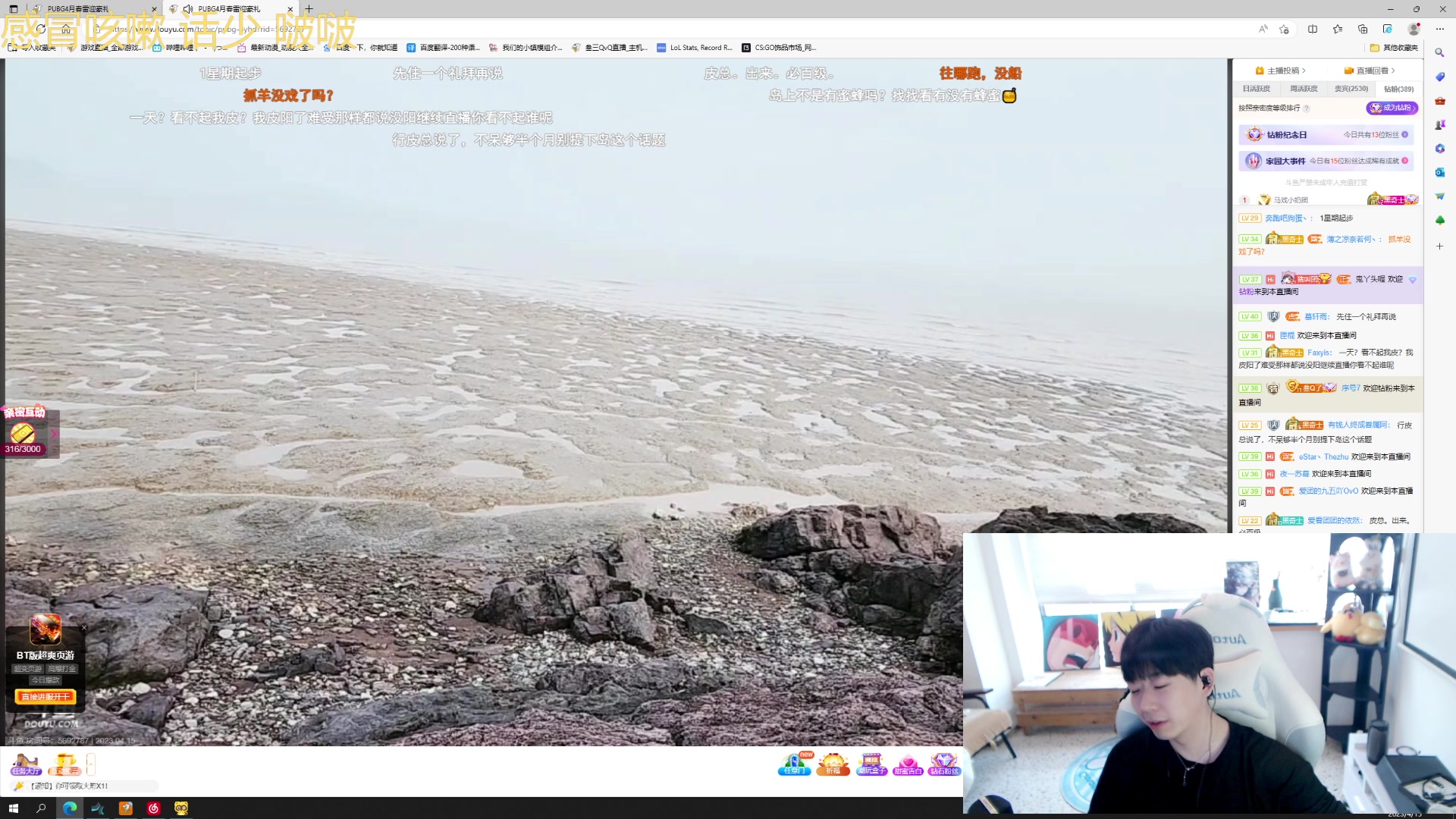The image size is (1456, 819).
Task: Open the 钻石粉丝 diamond fans icon
Action: point(944,764)
